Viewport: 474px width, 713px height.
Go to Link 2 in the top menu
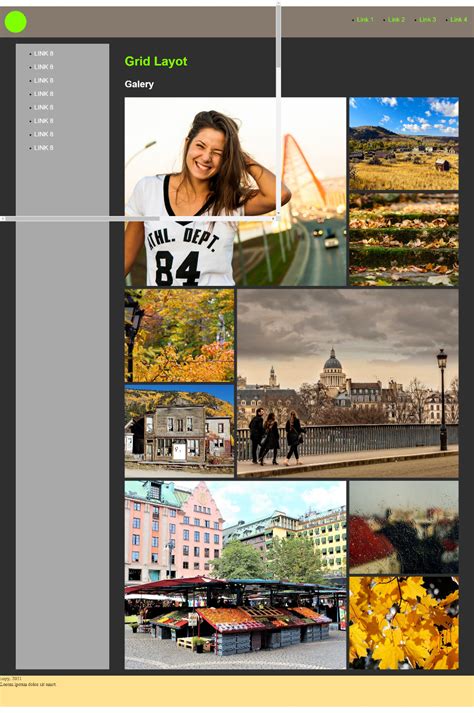(x=396, y=20)
